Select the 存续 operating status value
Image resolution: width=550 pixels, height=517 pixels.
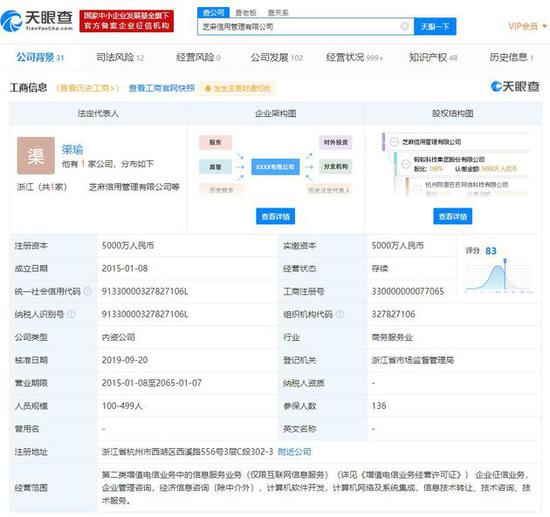pyautogui.click(x=380, y=268)
